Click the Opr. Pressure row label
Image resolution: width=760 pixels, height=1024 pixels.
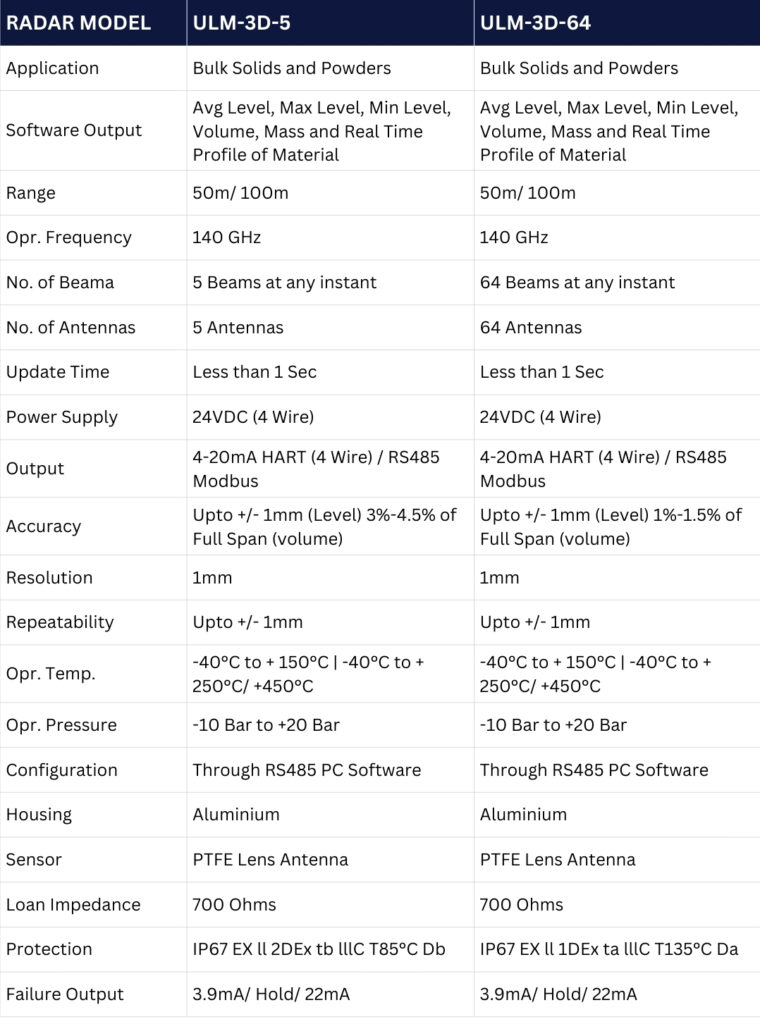[61, 724]
